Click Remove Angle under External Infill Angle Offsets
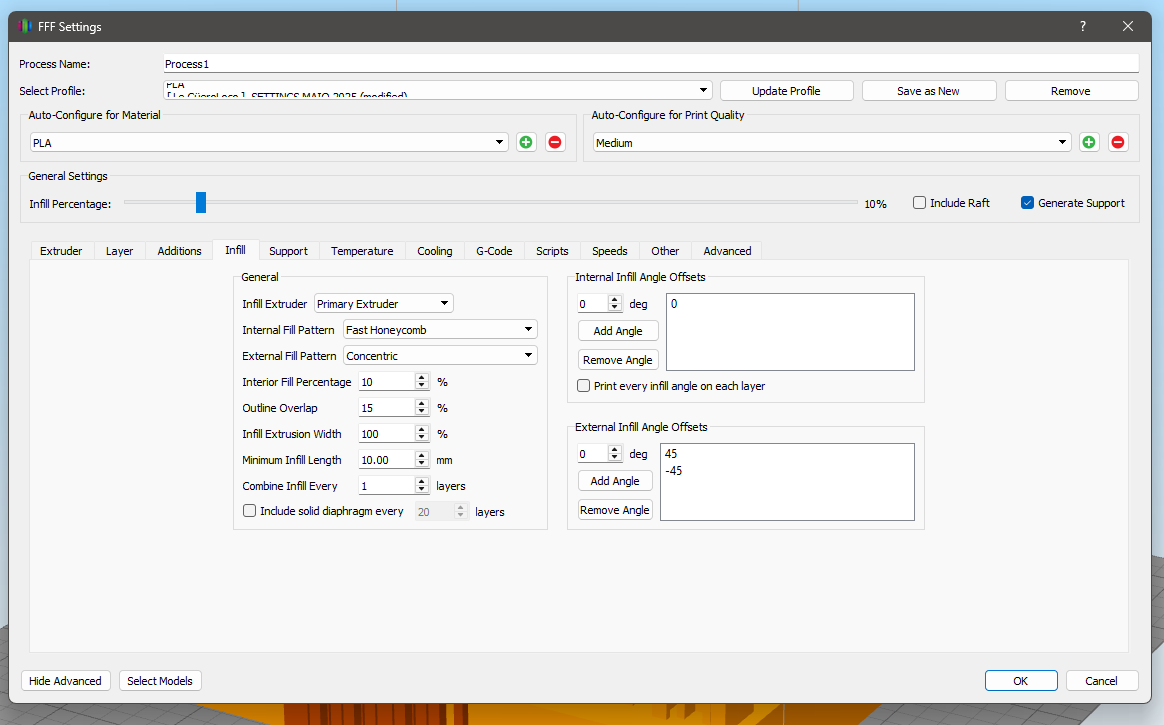Screen dimensions: 1164x725 tap(615, 510)
